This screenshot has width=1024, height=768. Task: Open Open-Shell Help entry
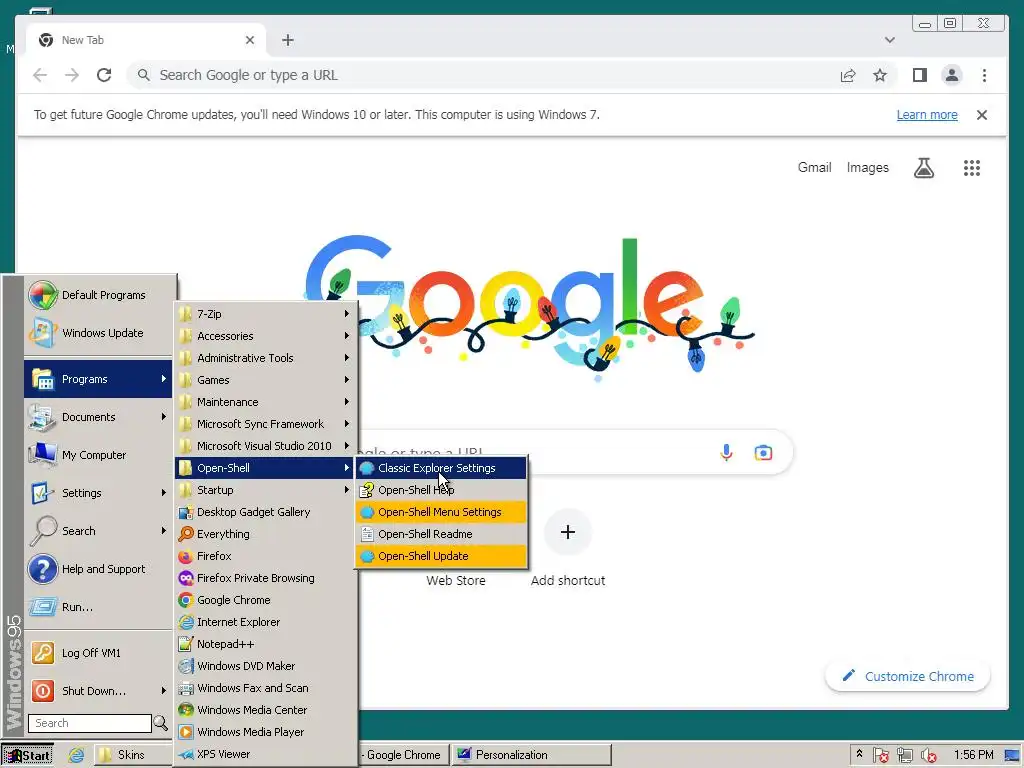coord(441,490)
